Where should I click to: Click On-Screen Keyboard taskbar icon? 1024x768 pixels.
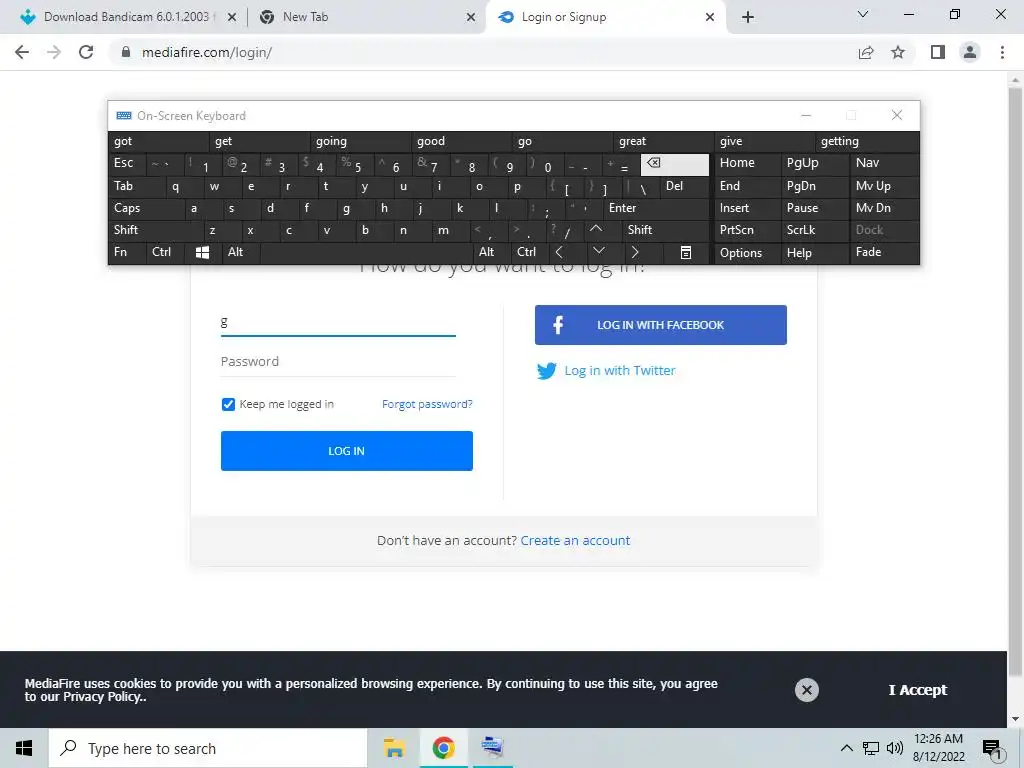click(492, 747)
